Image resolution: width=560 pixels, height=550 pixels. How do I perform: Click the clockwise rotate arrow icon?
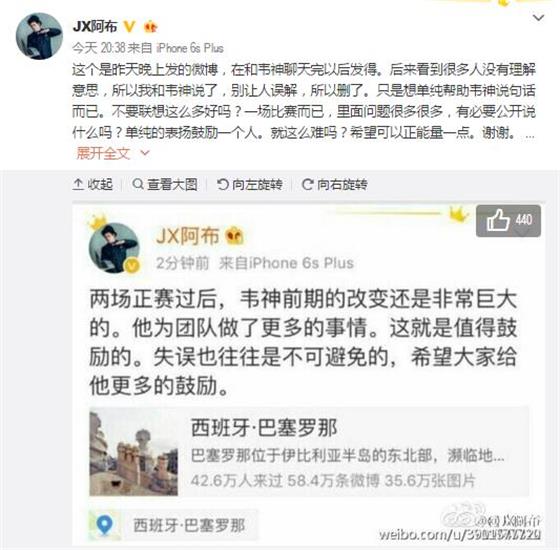click(x=308, y=184)
